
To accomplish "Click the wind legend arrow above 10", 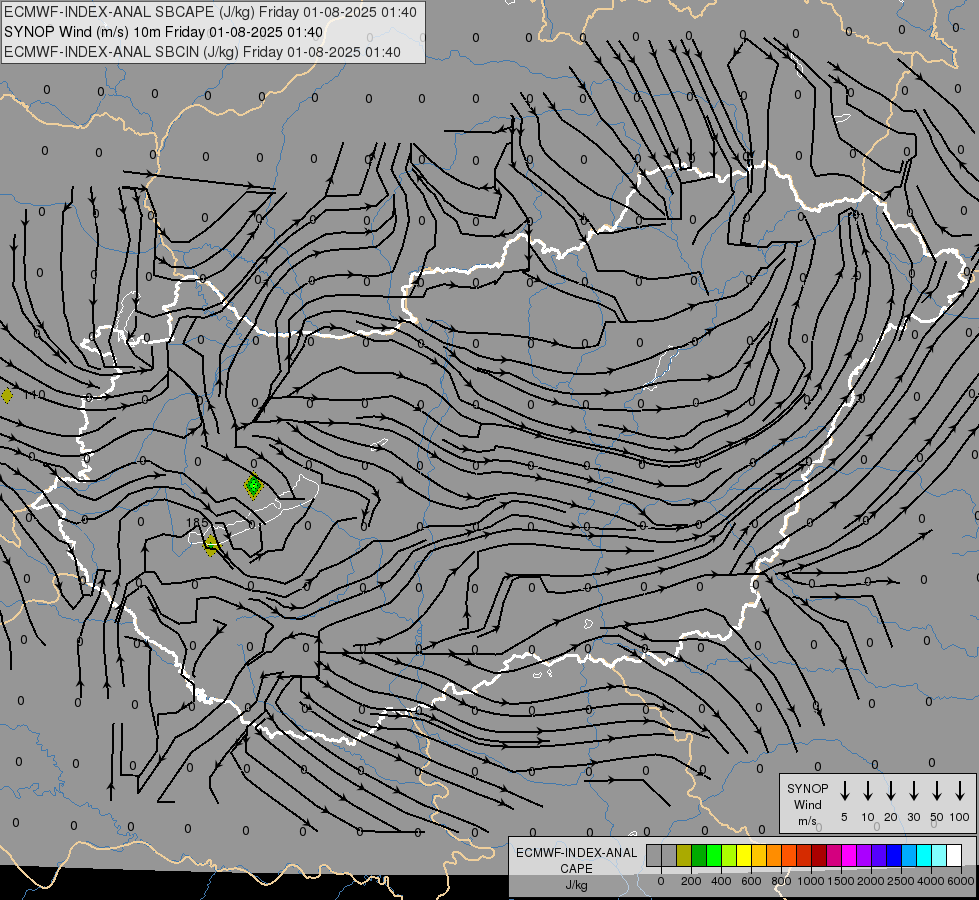I will pyautogui.click(x=868, y=790).
